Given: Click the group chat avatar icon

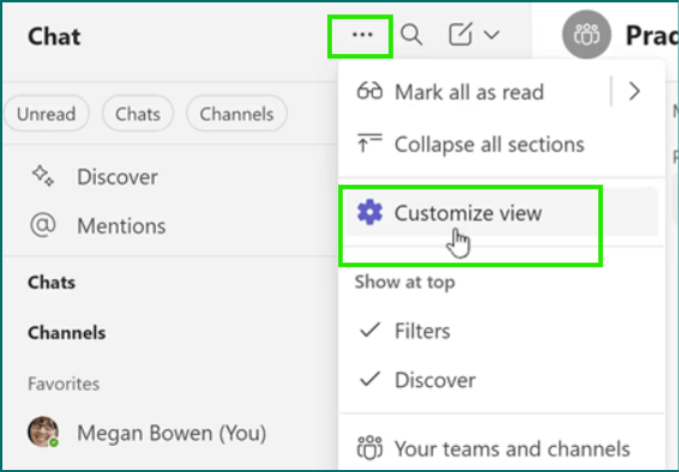Looking at the screenshot, I should pos(587,36).
